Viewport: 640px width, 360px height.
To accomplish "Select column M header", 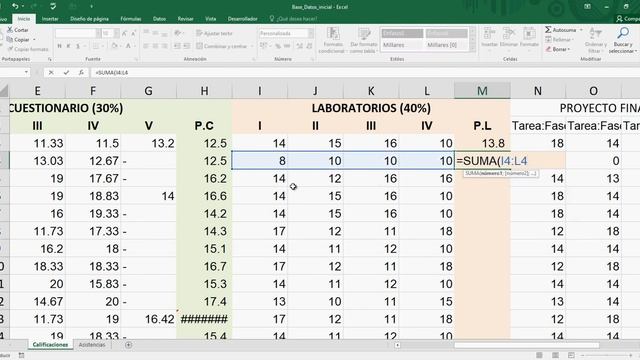I will [x=482, y=91].
